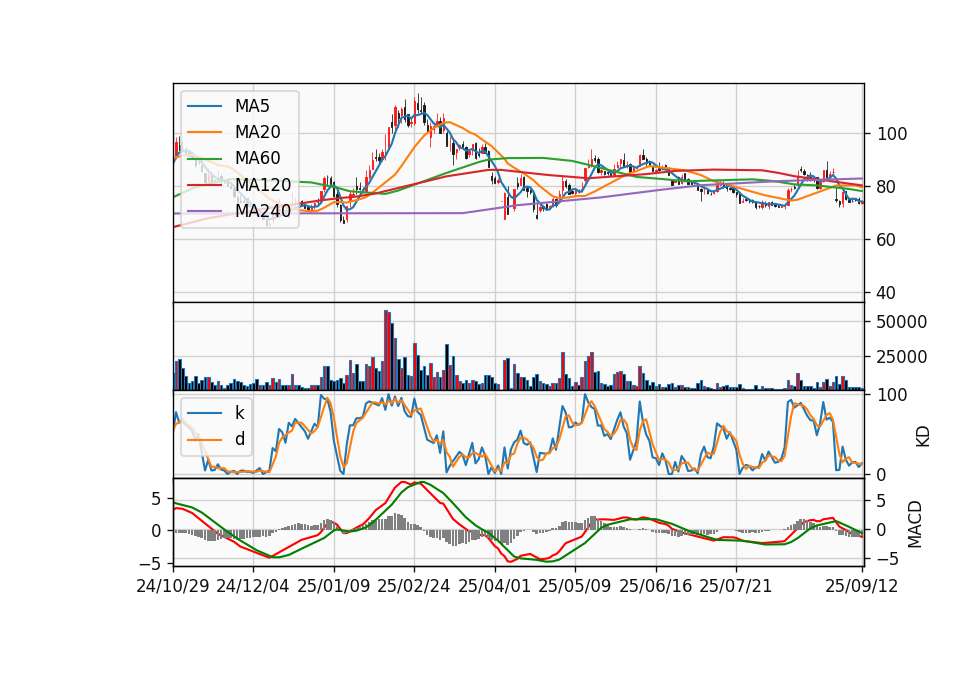The height and width of the screenshot is (690, 960).
Task: Click the 25/01/09 date label
Action: [334, 587]
